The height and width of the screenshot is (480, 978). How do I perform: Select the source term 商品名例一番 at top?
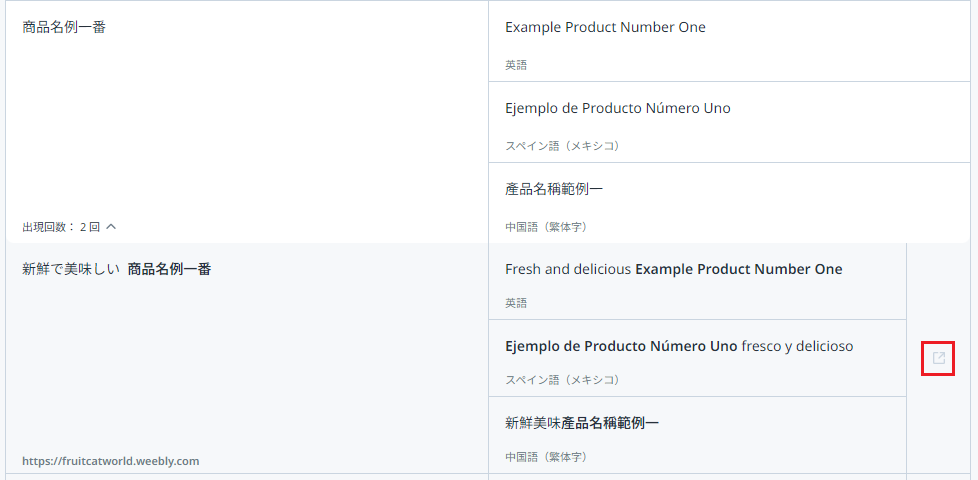64,27
